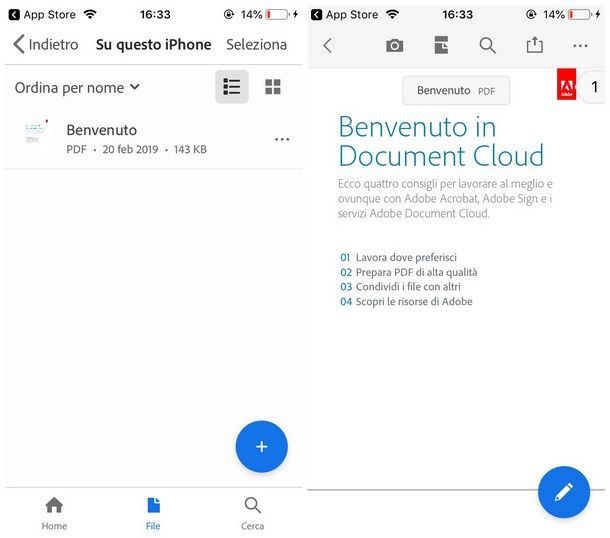Open the view mode settings icon
The height and width of the screenshot is (538, 610).
(x=441, y=45)
